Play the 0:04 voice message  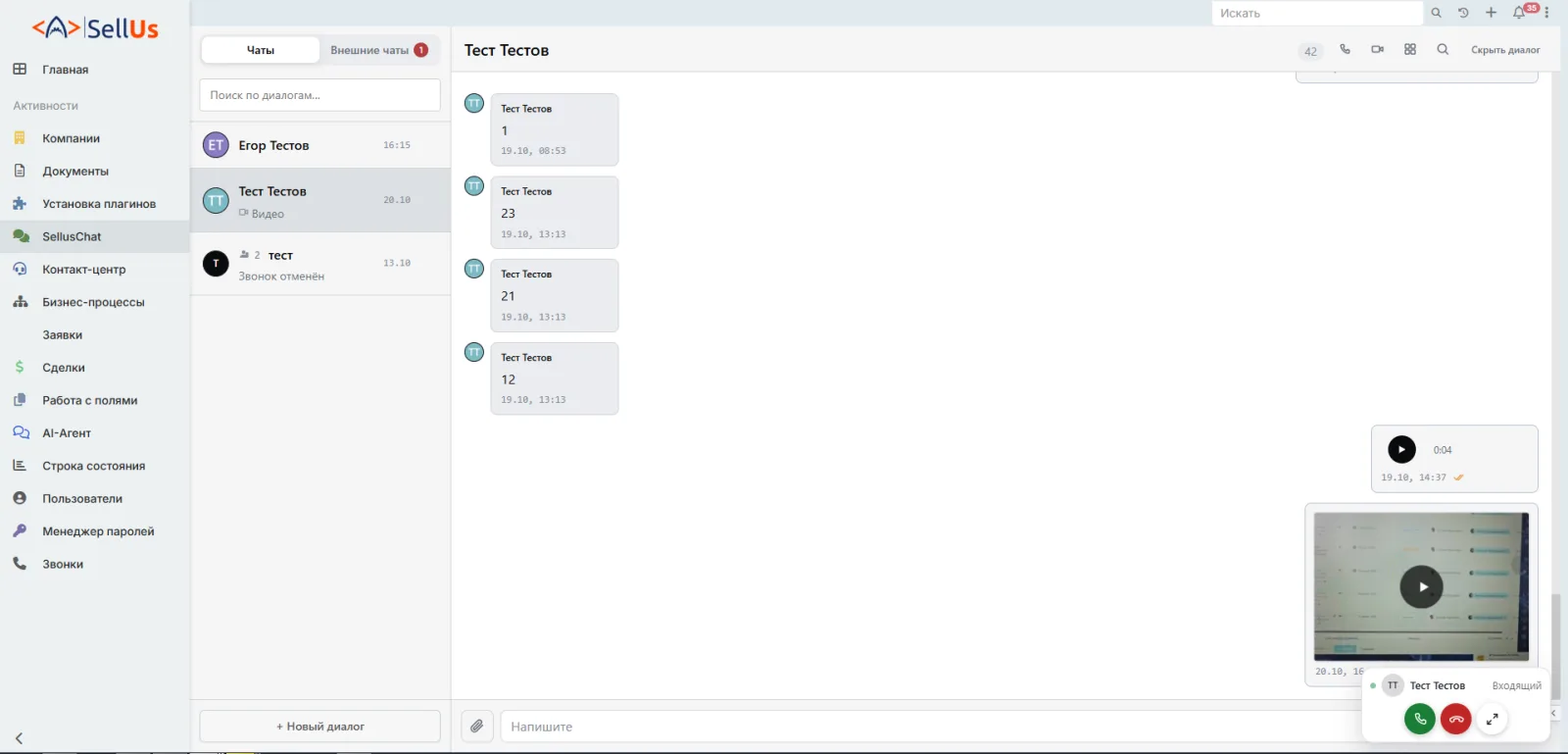pos(1401,449)
